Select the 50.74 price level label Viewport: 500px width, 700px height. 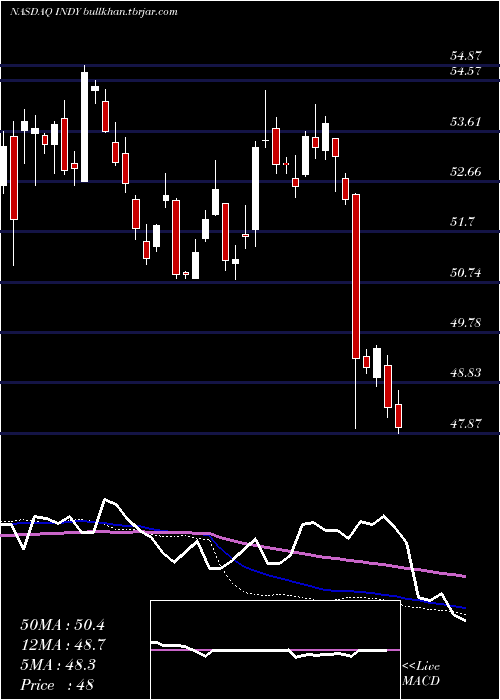click(465, 272)
